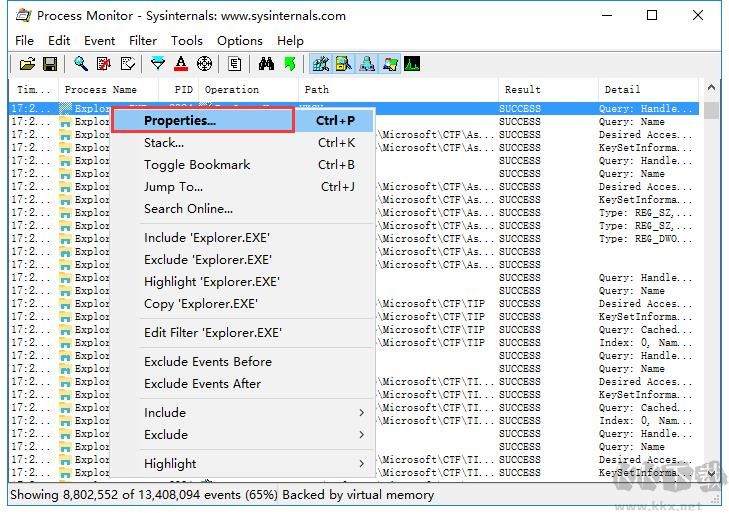Screen dimensions: 729x513
Task: Click the vertical scrollbar thumb
Action: 711,110
